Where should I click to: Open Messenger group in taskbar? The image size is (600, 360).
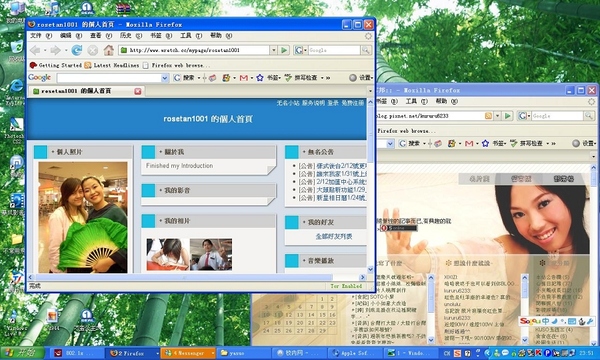tap(188, 353)
